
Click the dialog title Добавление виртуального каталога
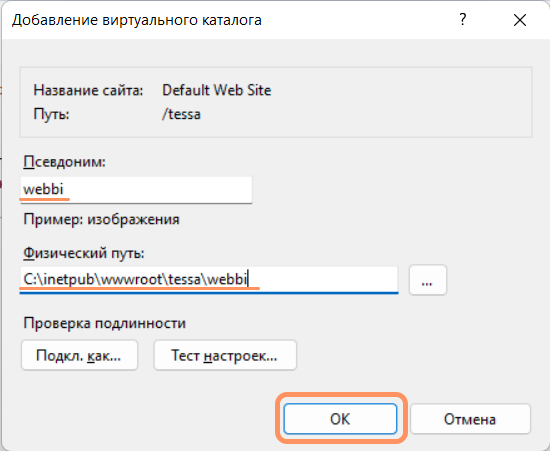click(x=137, y=20)
